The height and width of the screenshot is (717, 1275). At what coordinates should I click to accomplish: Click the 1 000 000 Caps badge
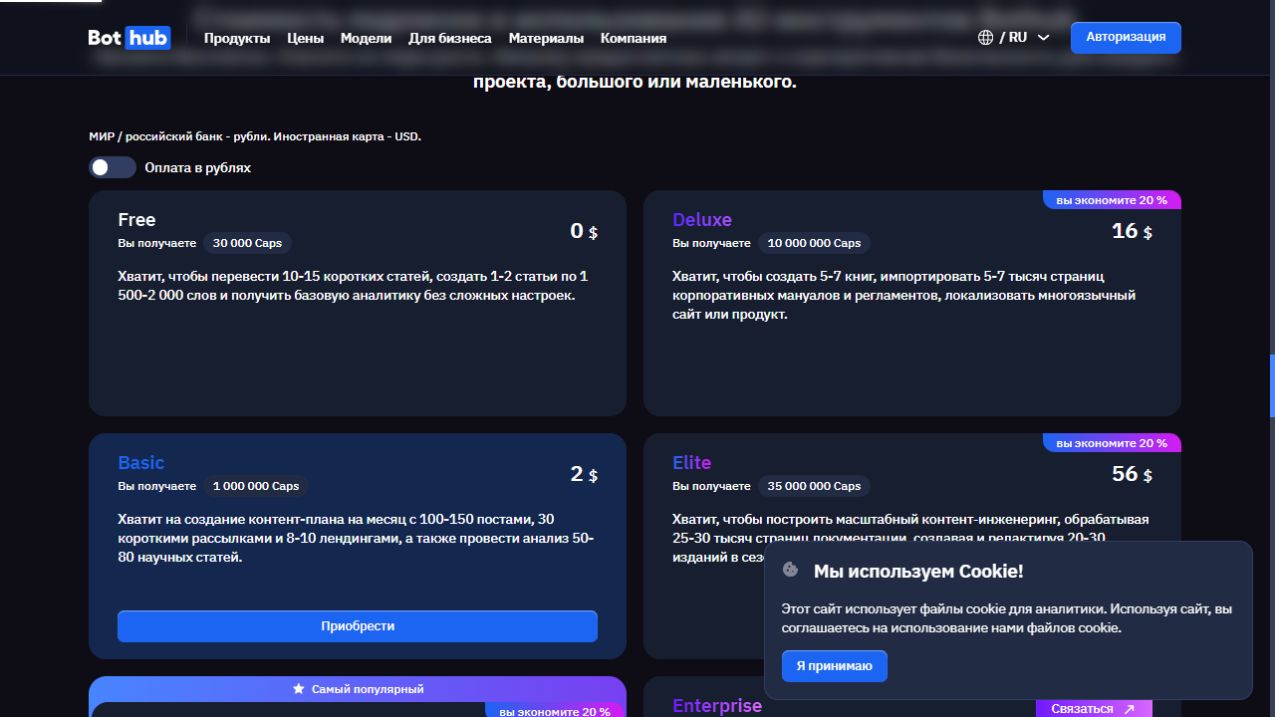point(256,486)
